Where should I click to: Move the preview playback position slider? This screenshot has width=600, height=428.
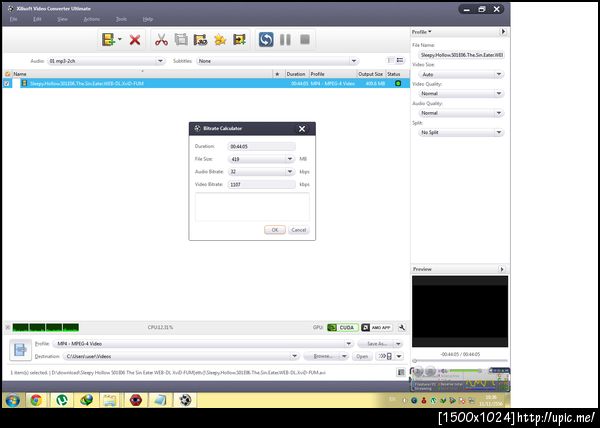(415, 361)
